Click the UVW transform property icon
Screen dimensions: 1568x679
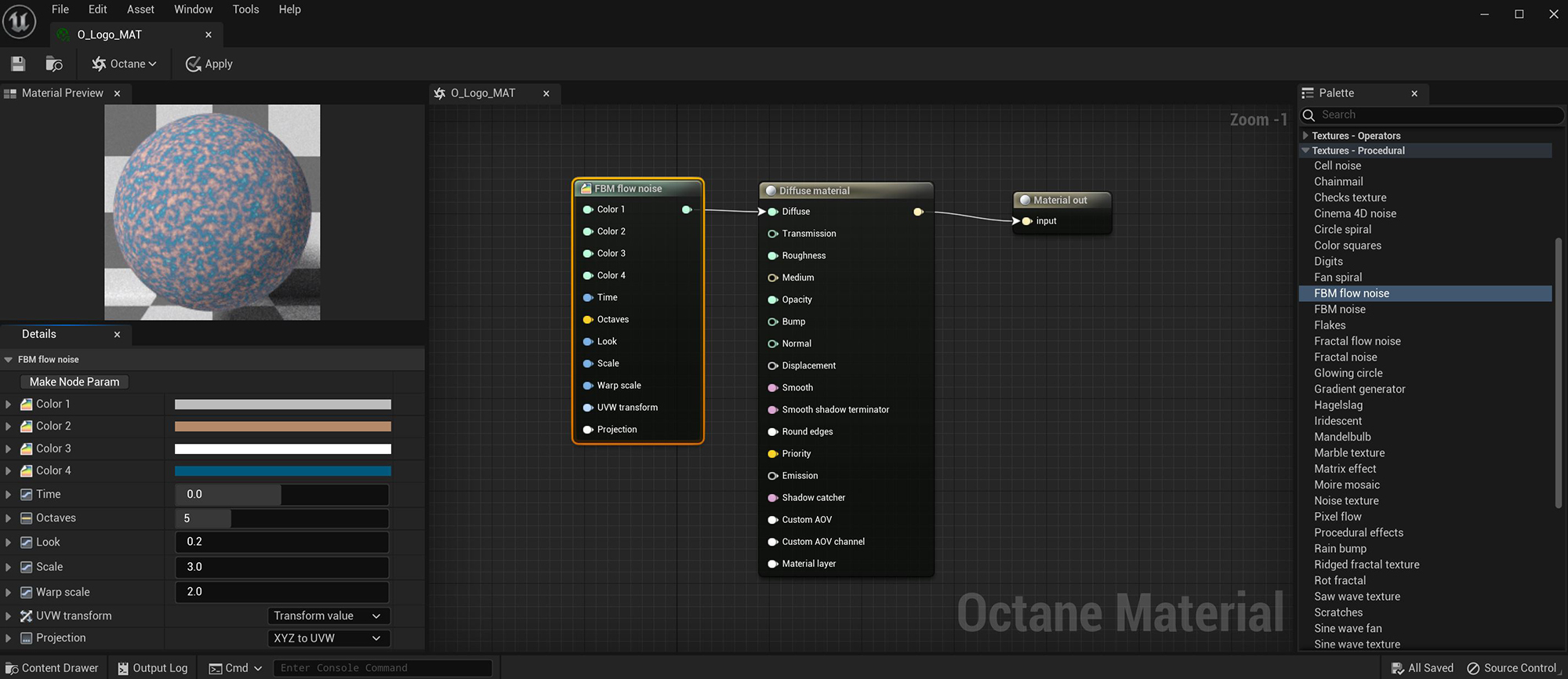point(27,616)
